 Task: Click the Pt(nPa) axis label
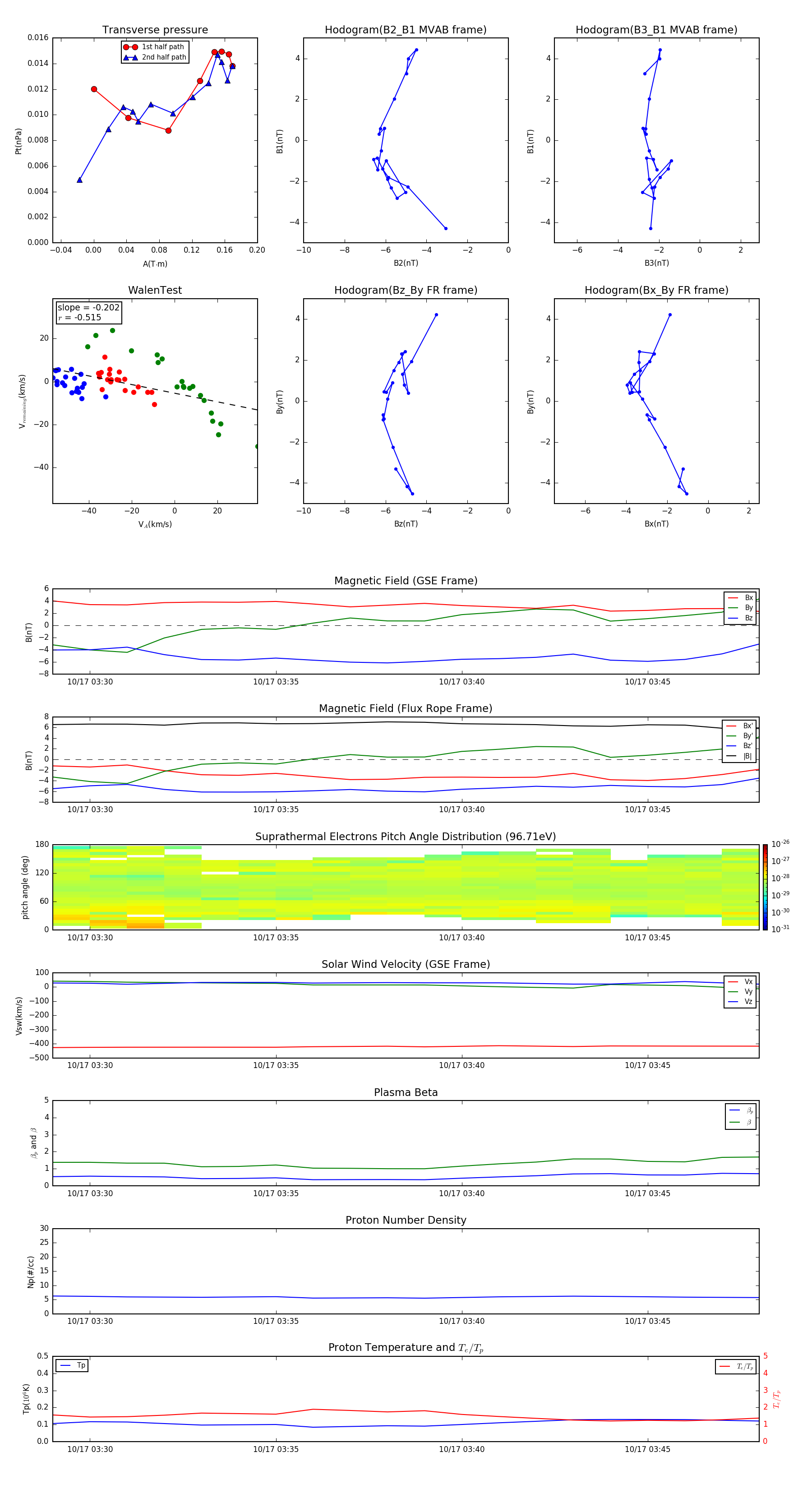18,141
